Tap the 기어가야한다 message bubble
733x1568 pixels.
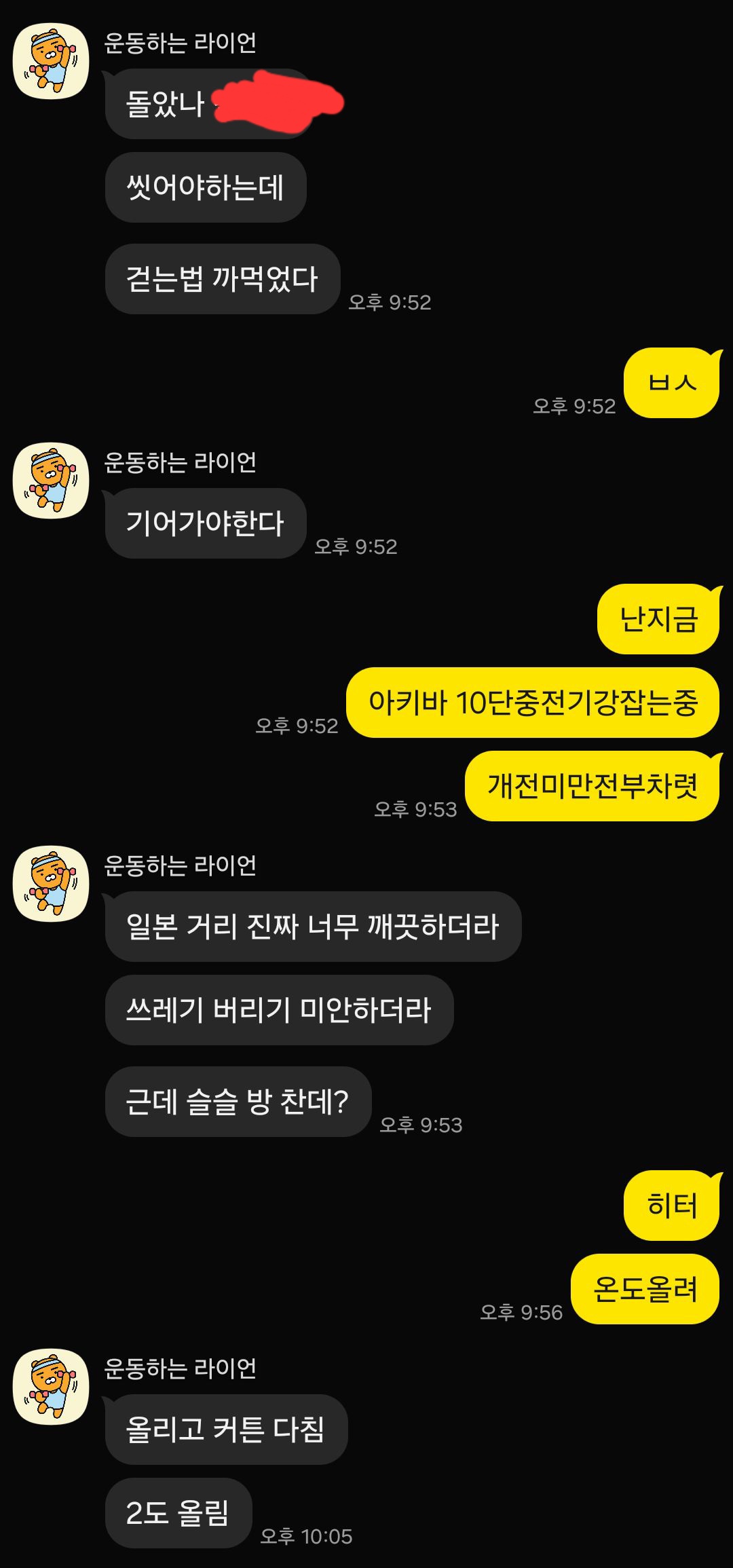point(206,523)
